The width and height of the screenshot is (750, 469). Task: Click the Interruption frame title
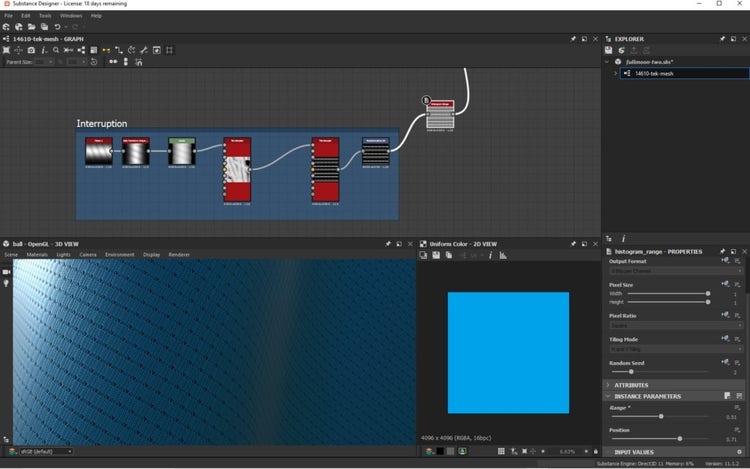[102, 123]
